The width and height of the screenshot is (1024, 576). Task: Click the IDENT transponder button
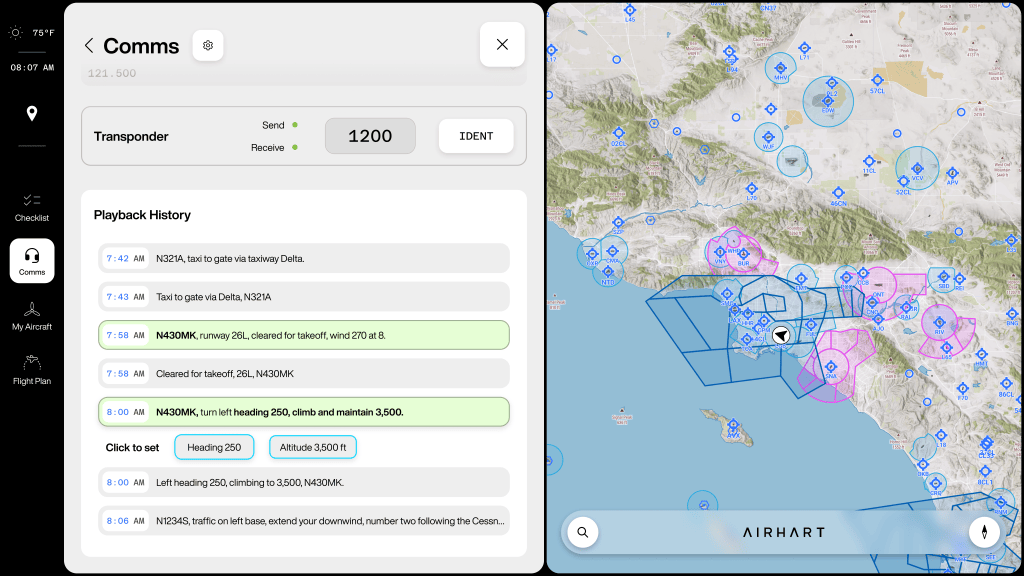[x=475, y=136]
